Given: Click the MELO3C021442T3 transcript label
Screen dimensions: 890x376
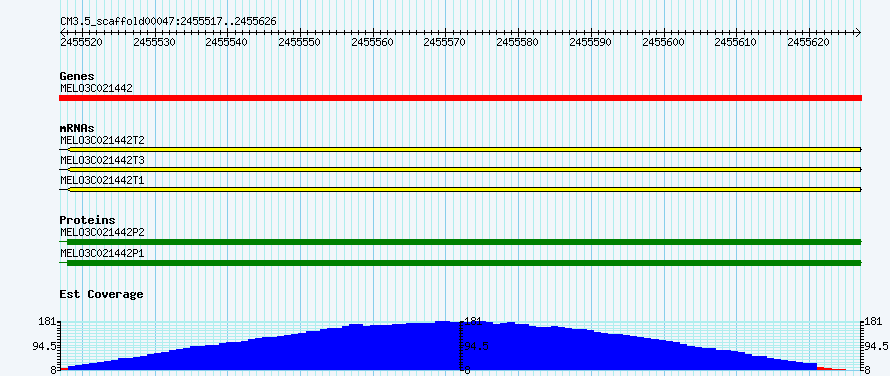Looking at the screenshot, I should [x=103, y=160].
